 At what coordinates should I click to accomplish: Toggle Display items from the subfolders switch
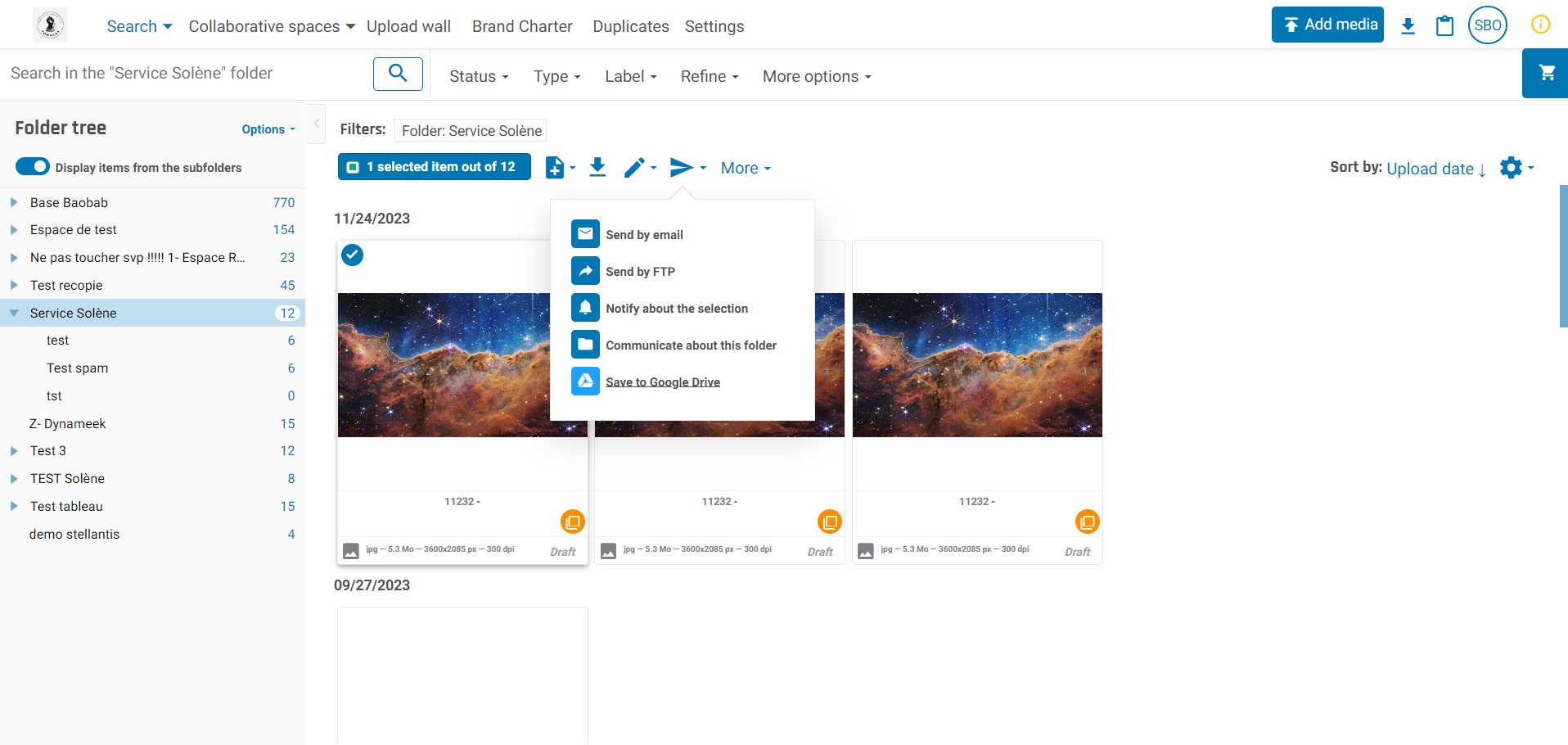(x=33, y=167)
